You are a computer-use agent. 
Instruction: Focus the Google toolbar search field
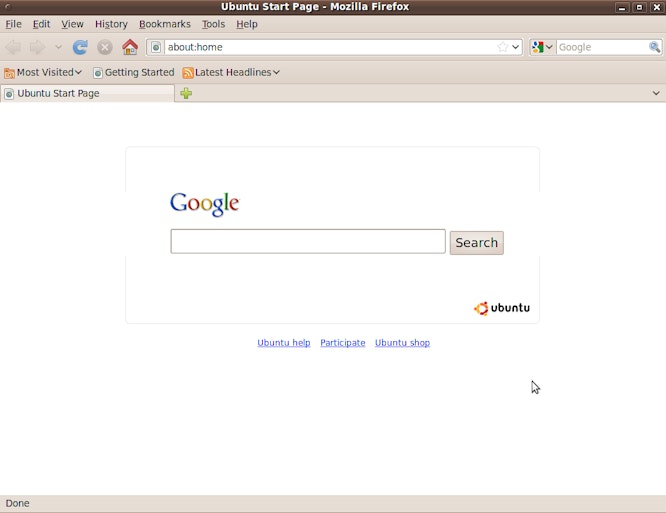point(602,47)
